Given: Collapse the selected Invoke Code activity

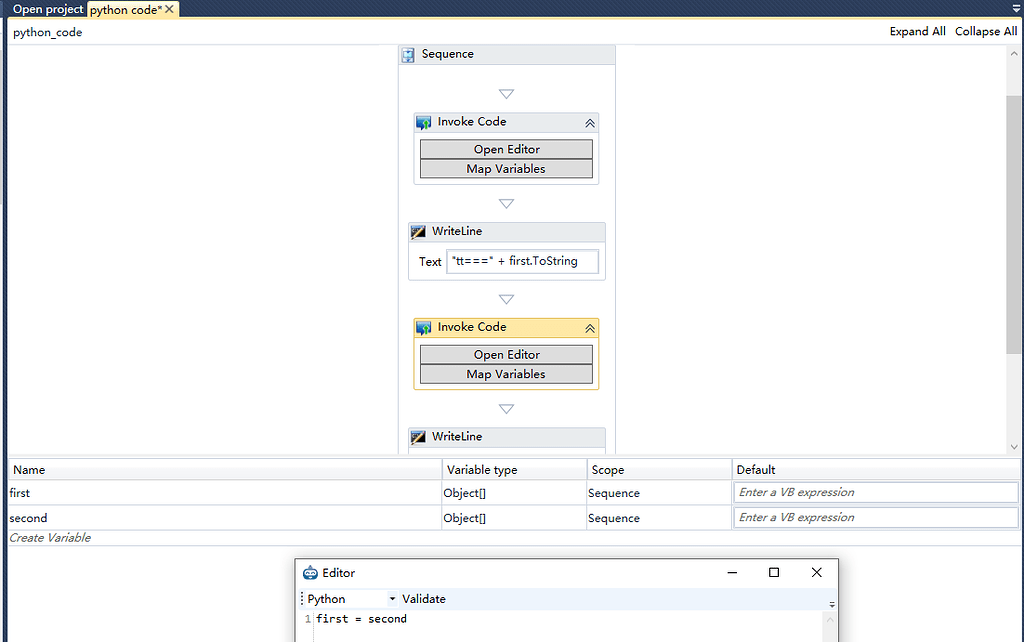Looking at the screenshot, I should [589, 328].
